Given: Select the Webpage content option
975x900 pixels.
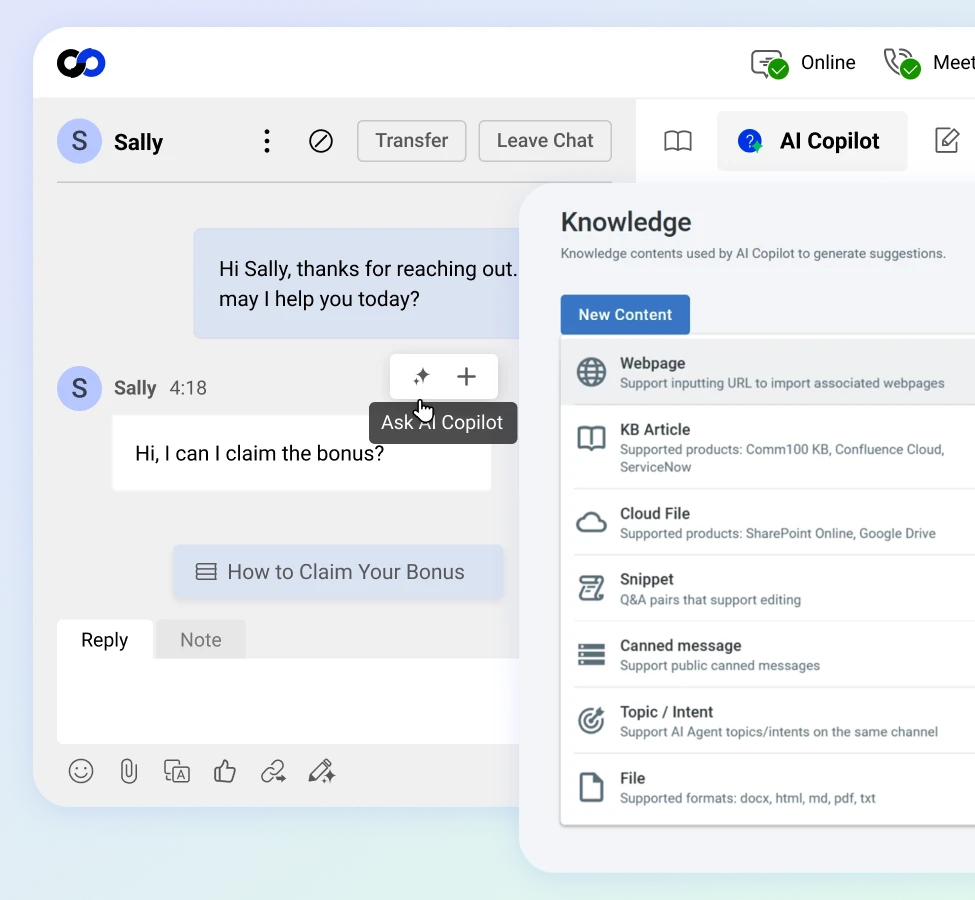Looking at the screenshot, I should (x=767, y=373).
